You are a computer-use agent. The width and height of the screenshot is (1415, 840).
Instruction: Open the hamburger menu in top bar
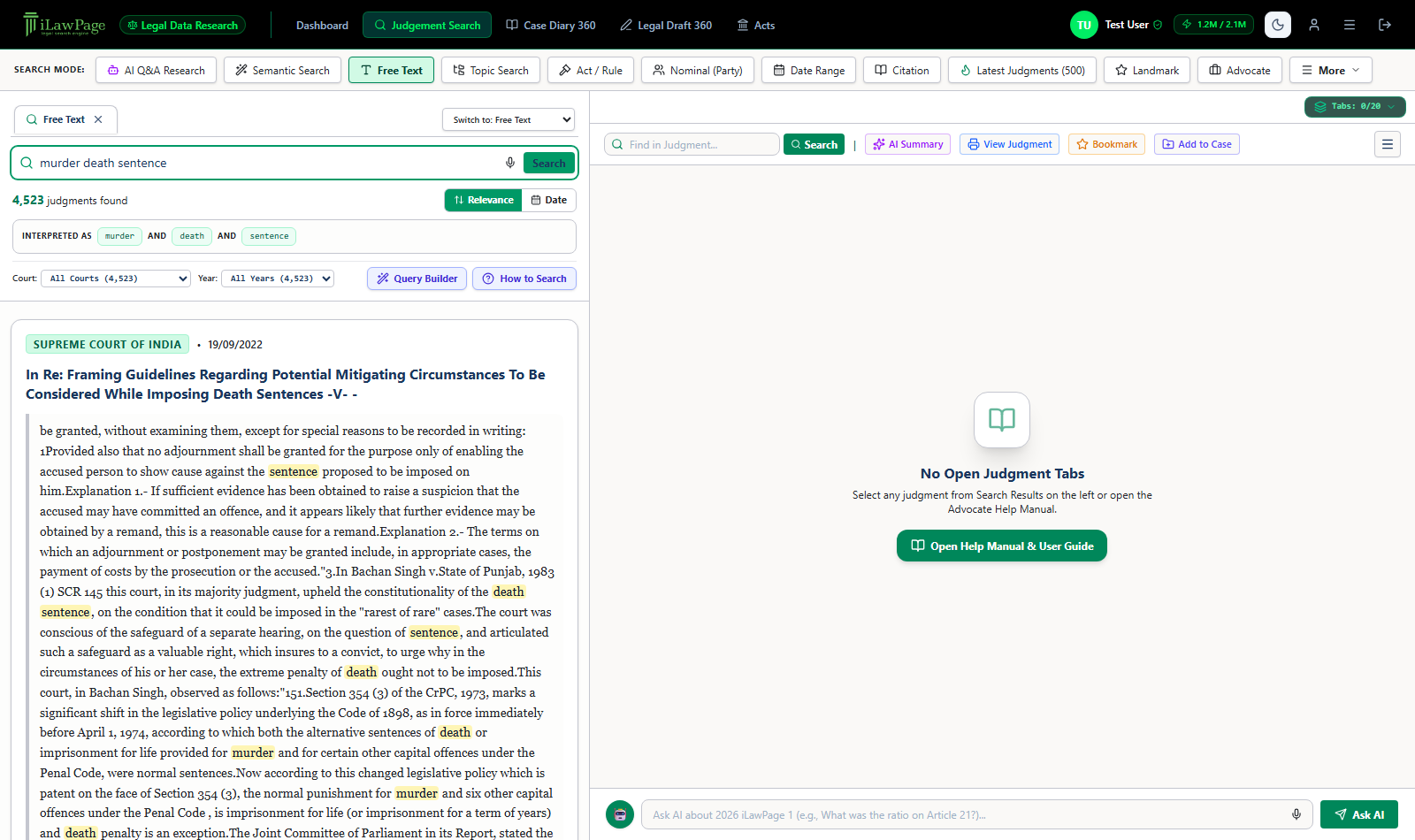tap(1350, 25)
